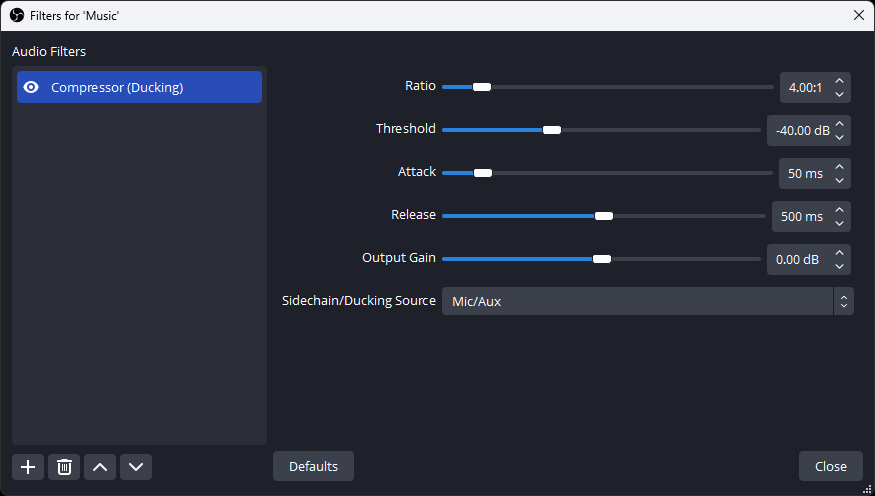The height and width of the screenshot is (496, 875).
Task: Click the trash icon to remove filter
Action: (x=64, y=466)
